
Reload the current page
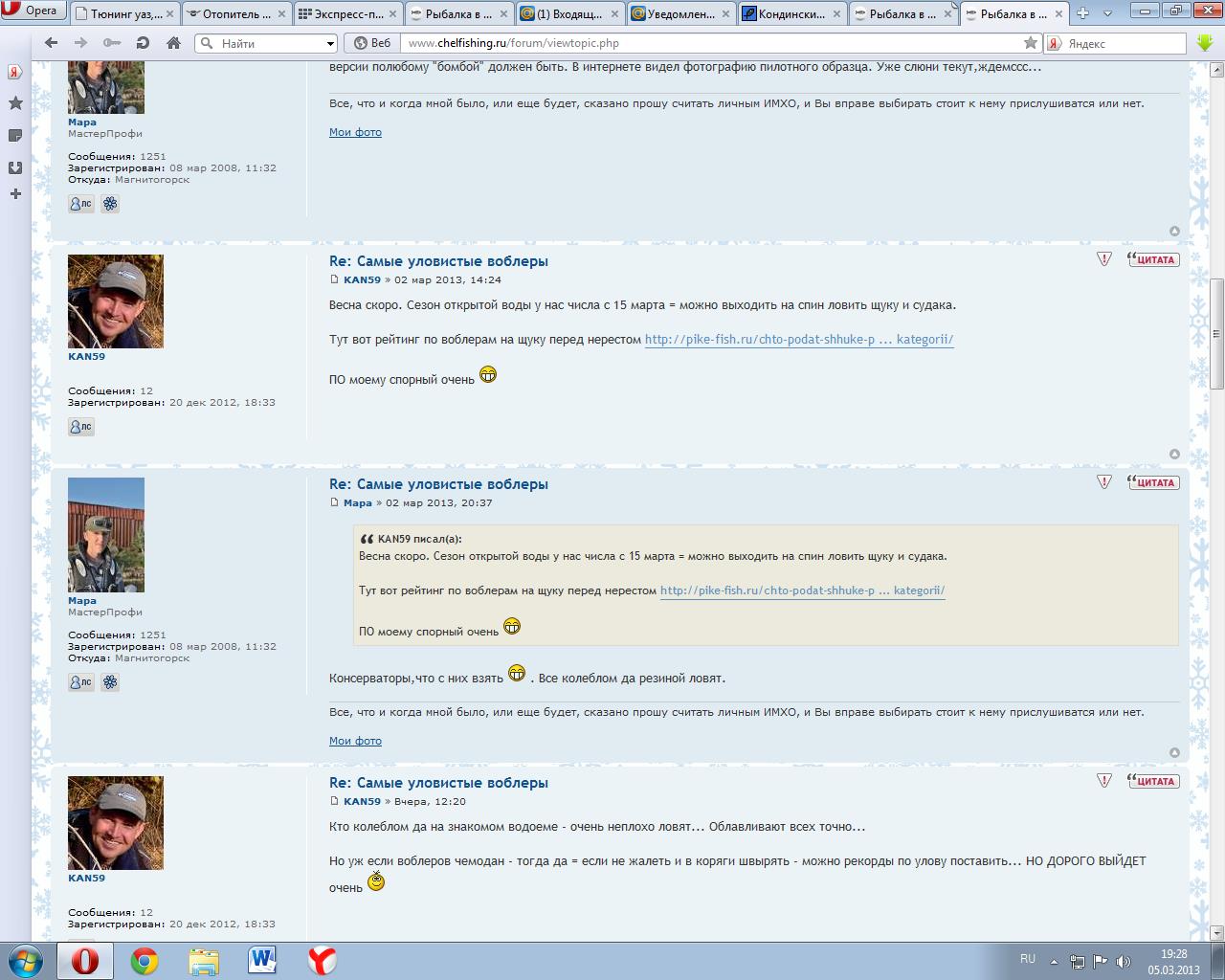[143, 43]
